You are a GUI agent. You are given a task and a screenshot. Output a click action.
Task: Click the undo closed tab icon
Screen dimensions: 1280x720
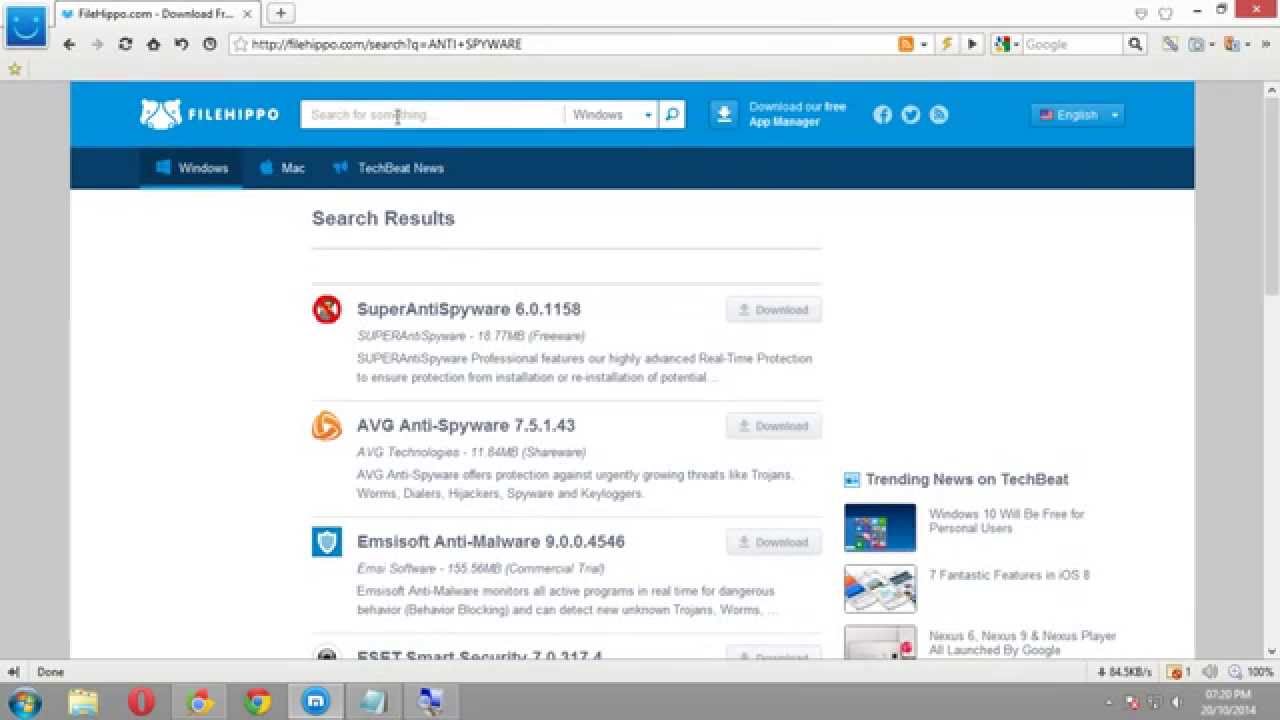[x=181, y=44]
